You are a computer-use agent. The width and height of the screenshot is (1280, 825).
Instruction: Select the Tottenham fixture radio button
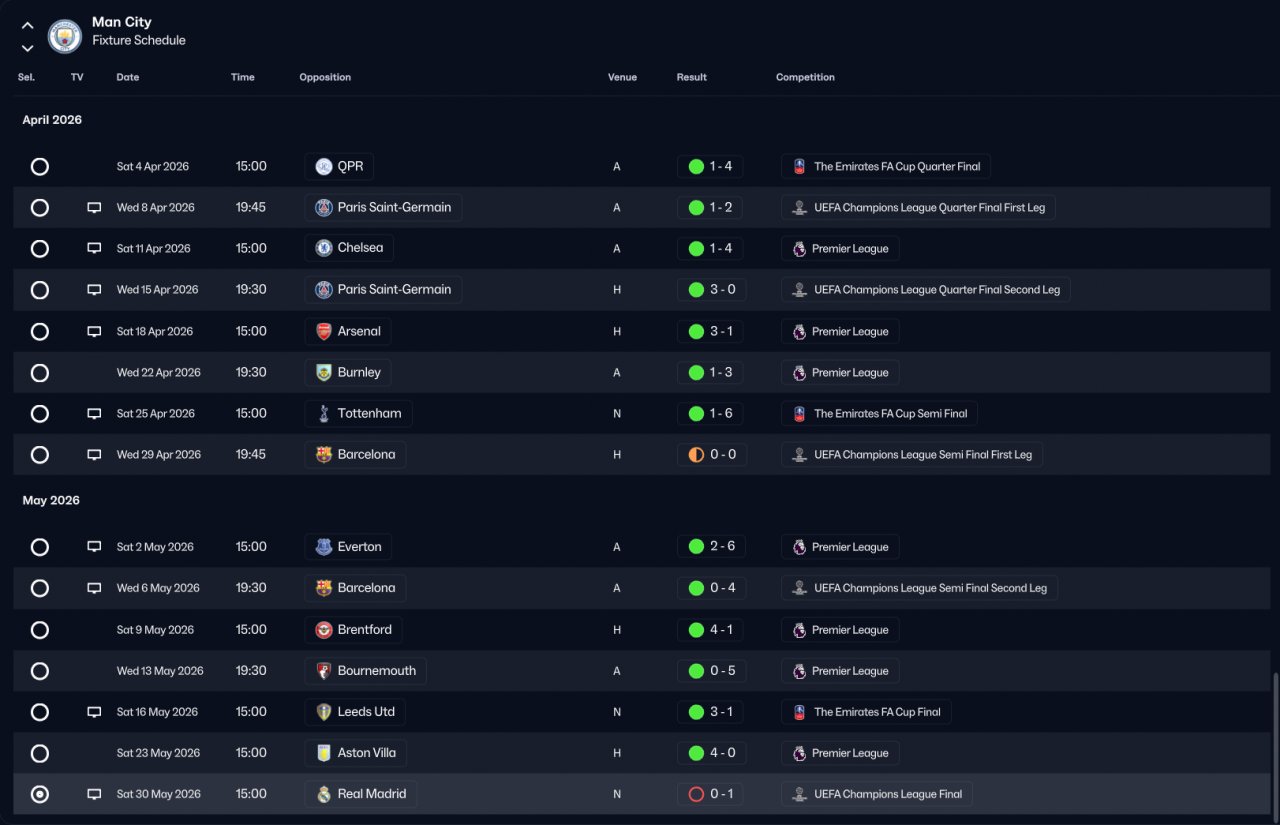click(x=40, y=413)
